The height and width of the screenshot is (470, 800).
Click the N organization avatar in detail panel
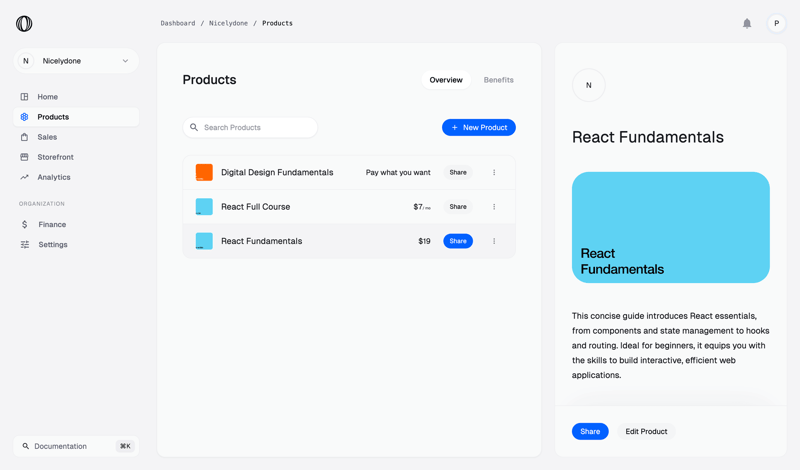(x=589, y=85)
